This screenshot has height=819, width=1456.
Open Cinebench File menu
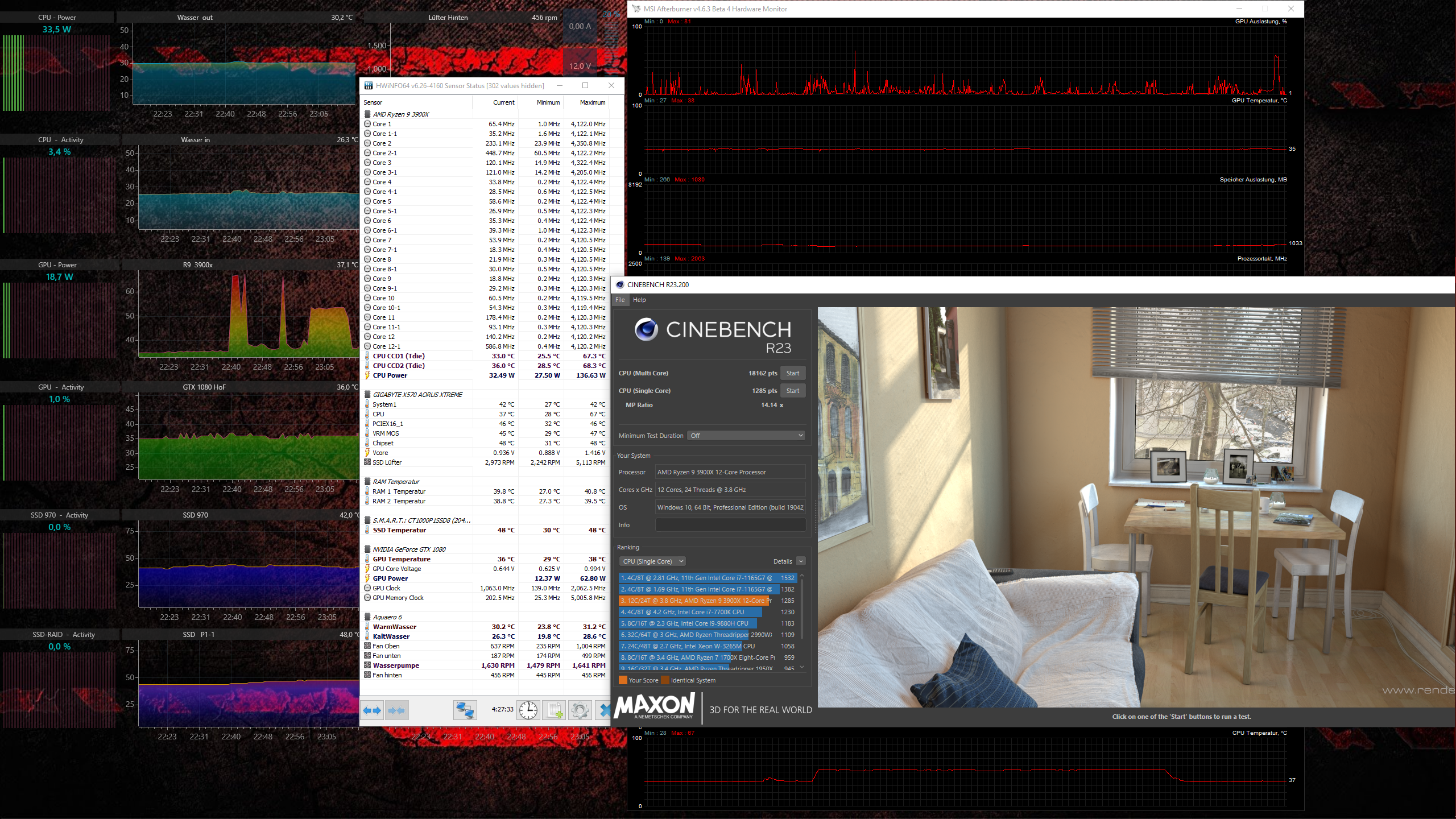(x=620, y=300)
